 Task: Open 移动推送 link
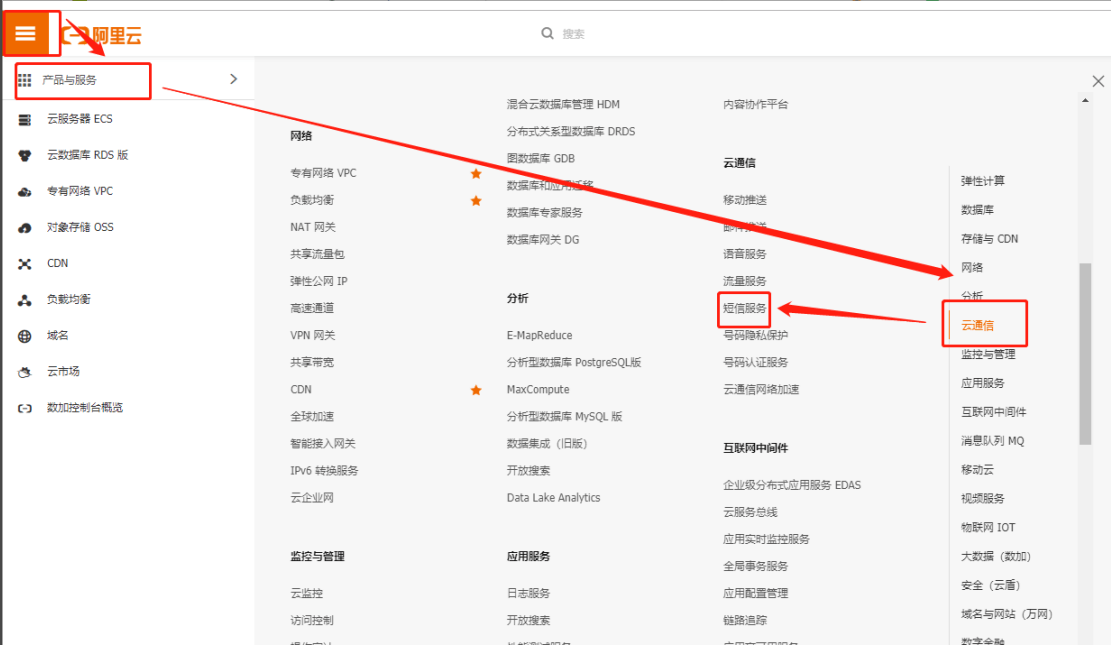pyautogui.click(x=745, y=200)
